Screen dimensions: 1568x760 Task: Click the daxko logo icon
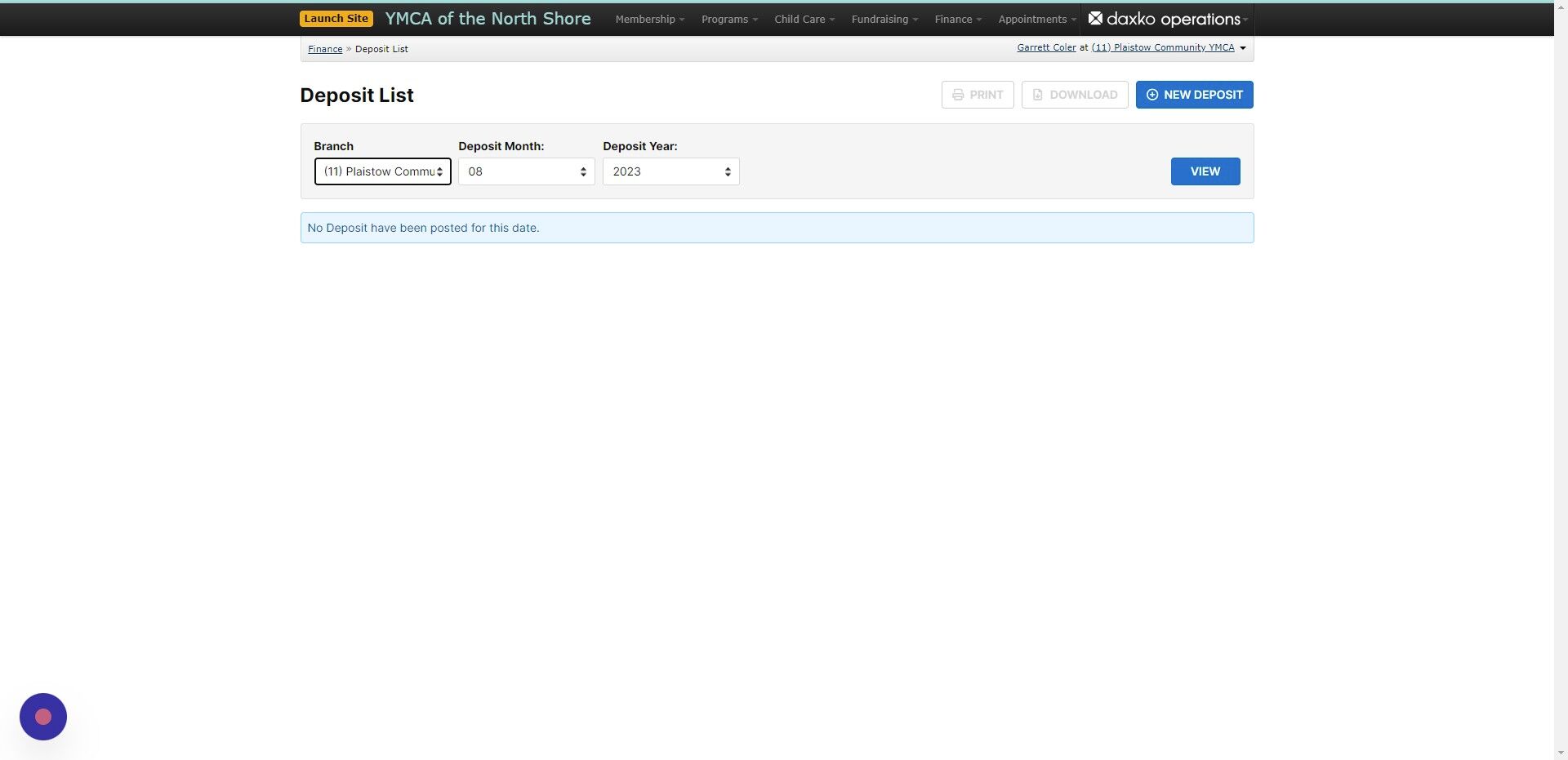pyautogui.click(x=1095, y=18)
